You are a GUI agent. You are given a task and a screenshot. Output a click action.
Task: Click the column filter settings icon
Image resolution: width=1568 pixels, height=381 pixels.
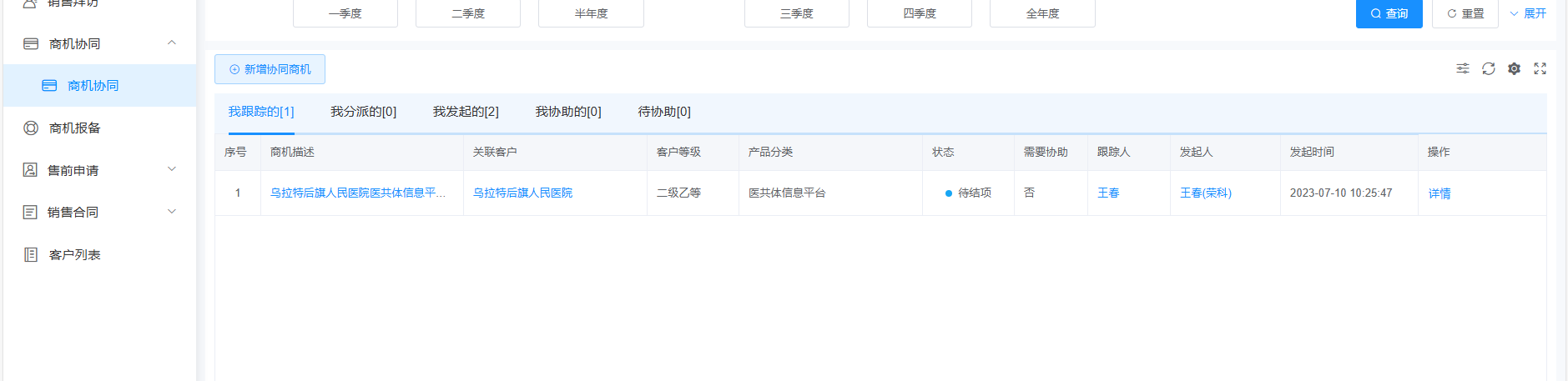pos(1462,68)
